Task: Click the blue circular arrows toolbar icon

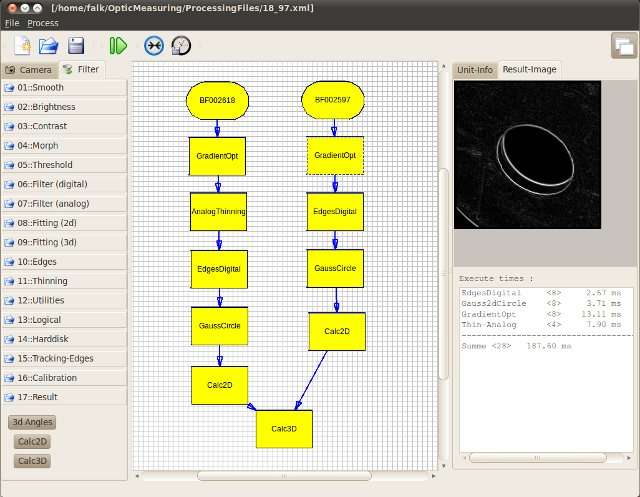Action: tap(154, 45)
